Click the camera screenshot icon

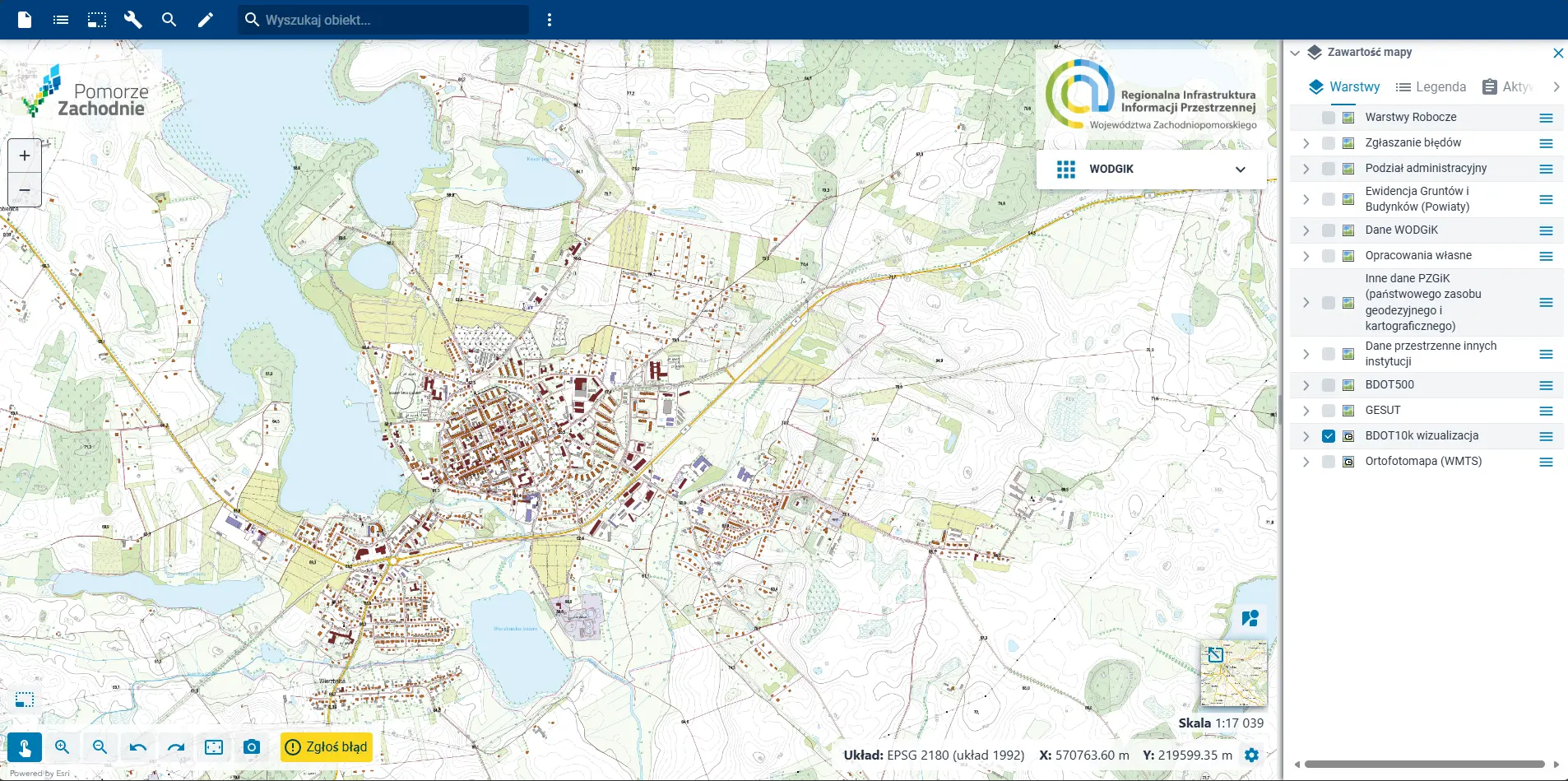click(x=252, y=747)
